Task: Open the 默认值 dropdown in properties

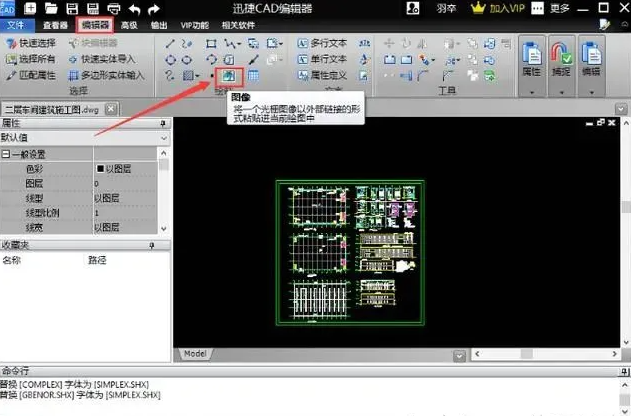Action: click(164, 139)
